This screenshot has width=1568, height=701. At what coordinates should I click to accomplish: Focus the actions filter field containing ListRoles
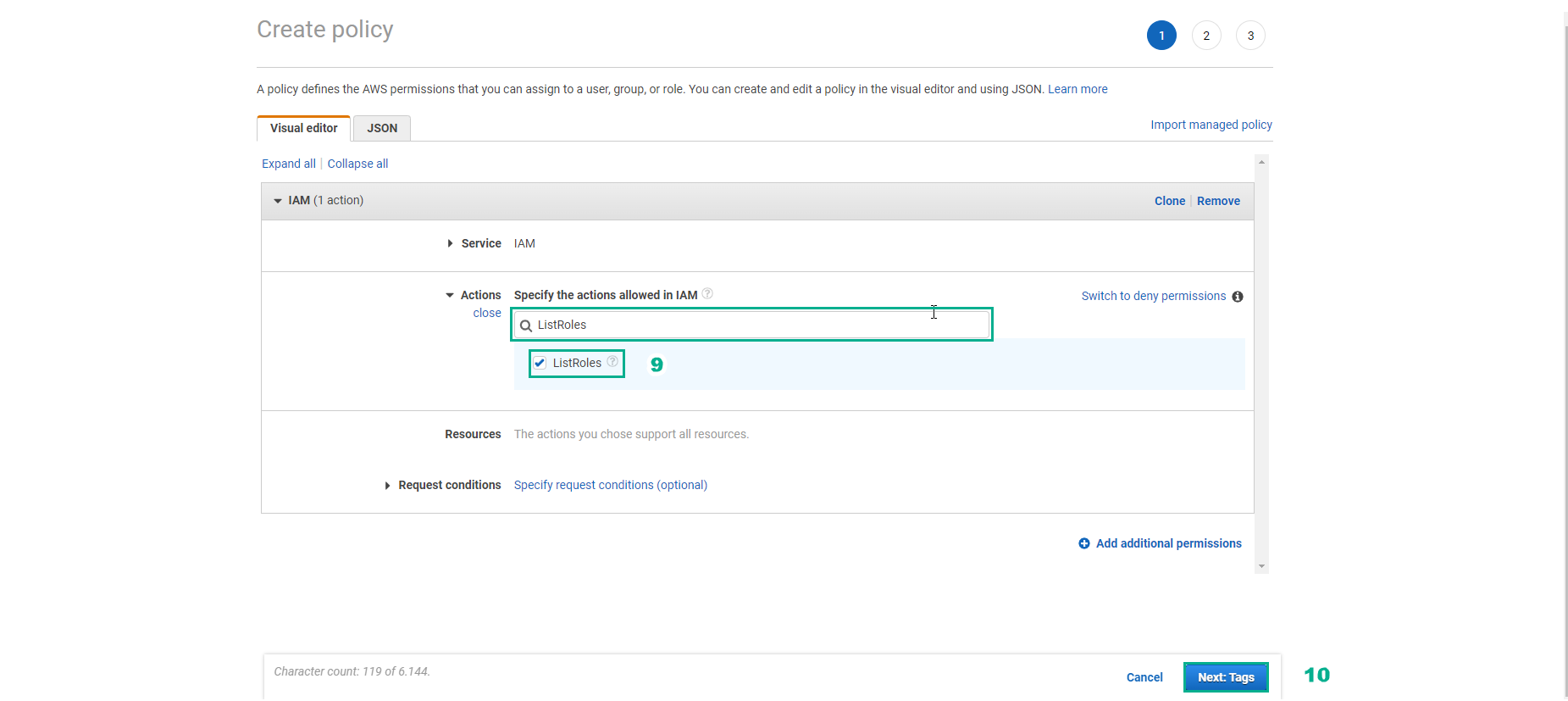click(x=751, y=325)
